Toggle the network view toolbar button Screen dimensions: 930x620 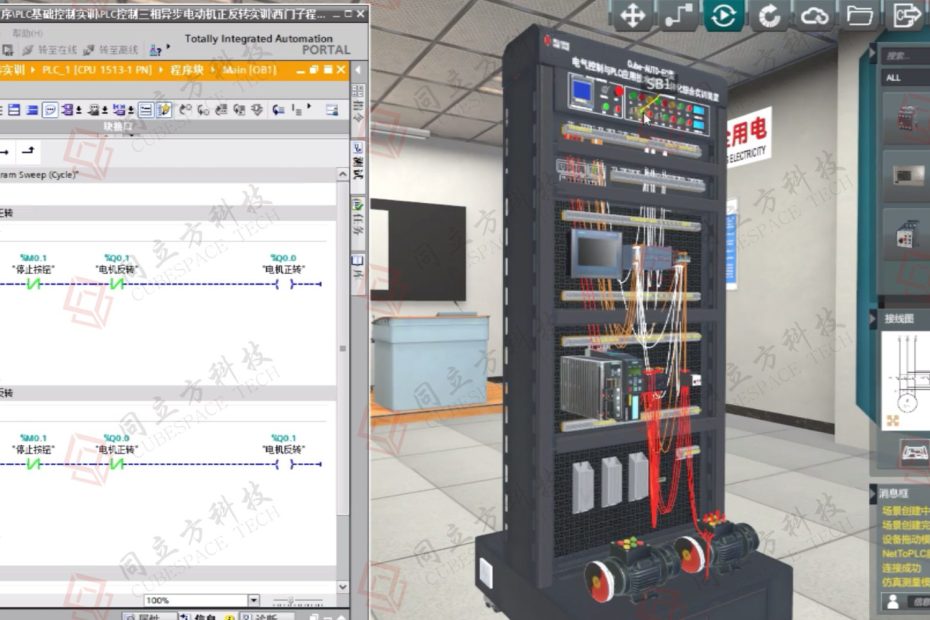(x=145, y=110)
